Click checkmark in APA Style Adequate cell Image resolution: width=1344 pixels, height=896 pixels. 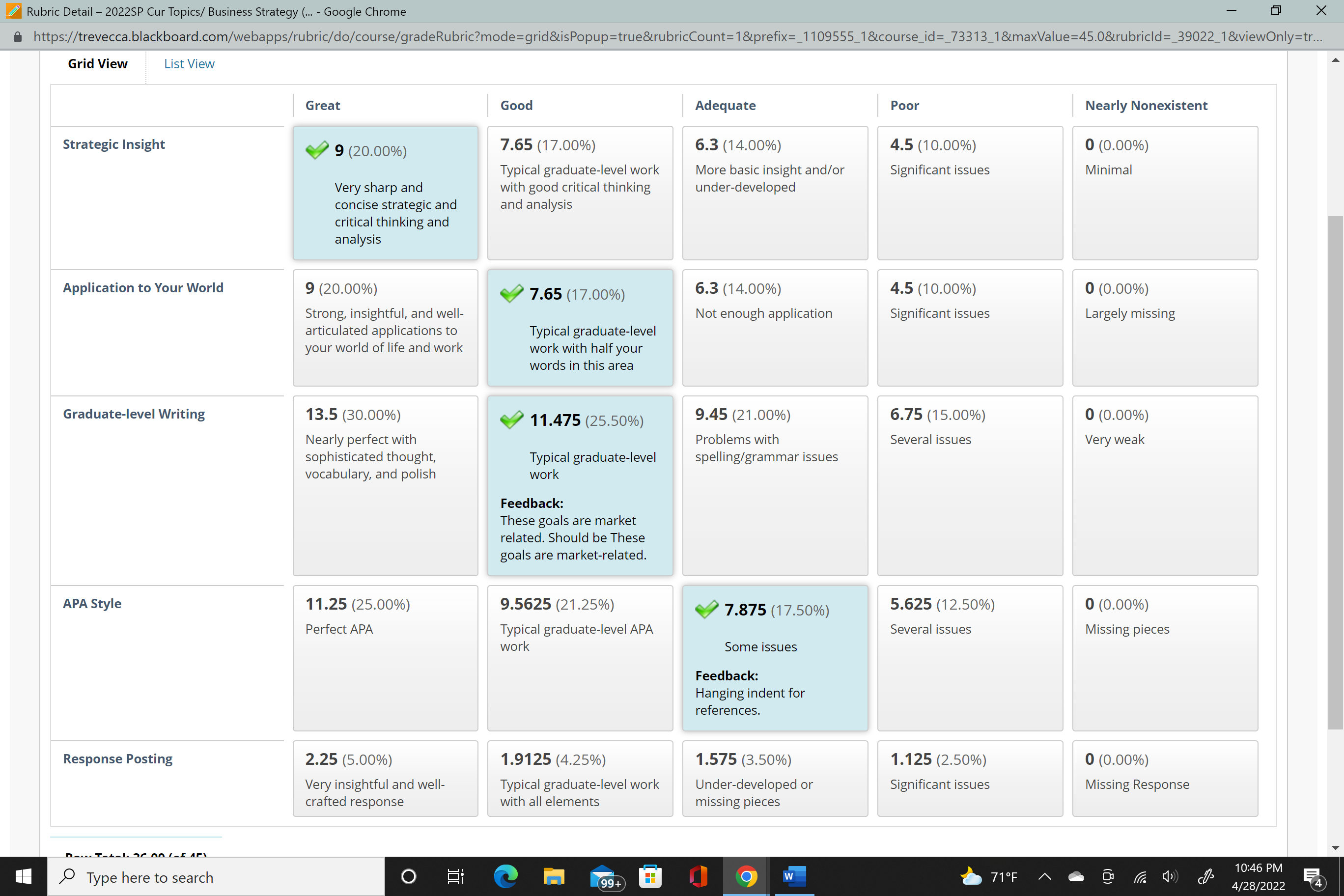pos(707,609)
